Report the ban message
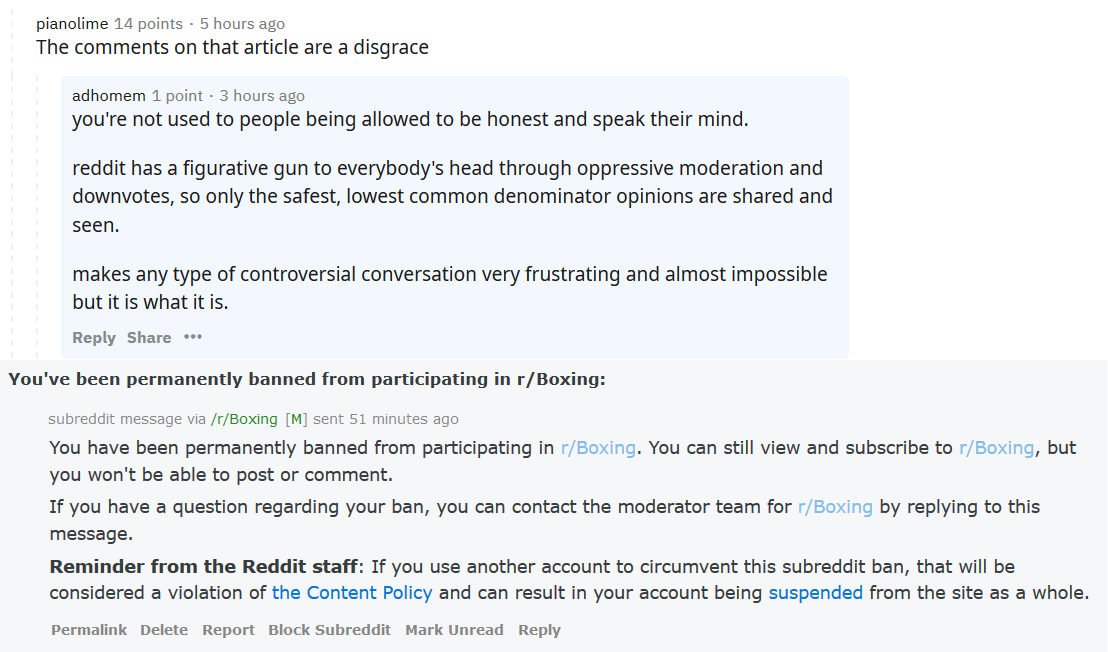Screen dimensions: 1108x652 228,629
